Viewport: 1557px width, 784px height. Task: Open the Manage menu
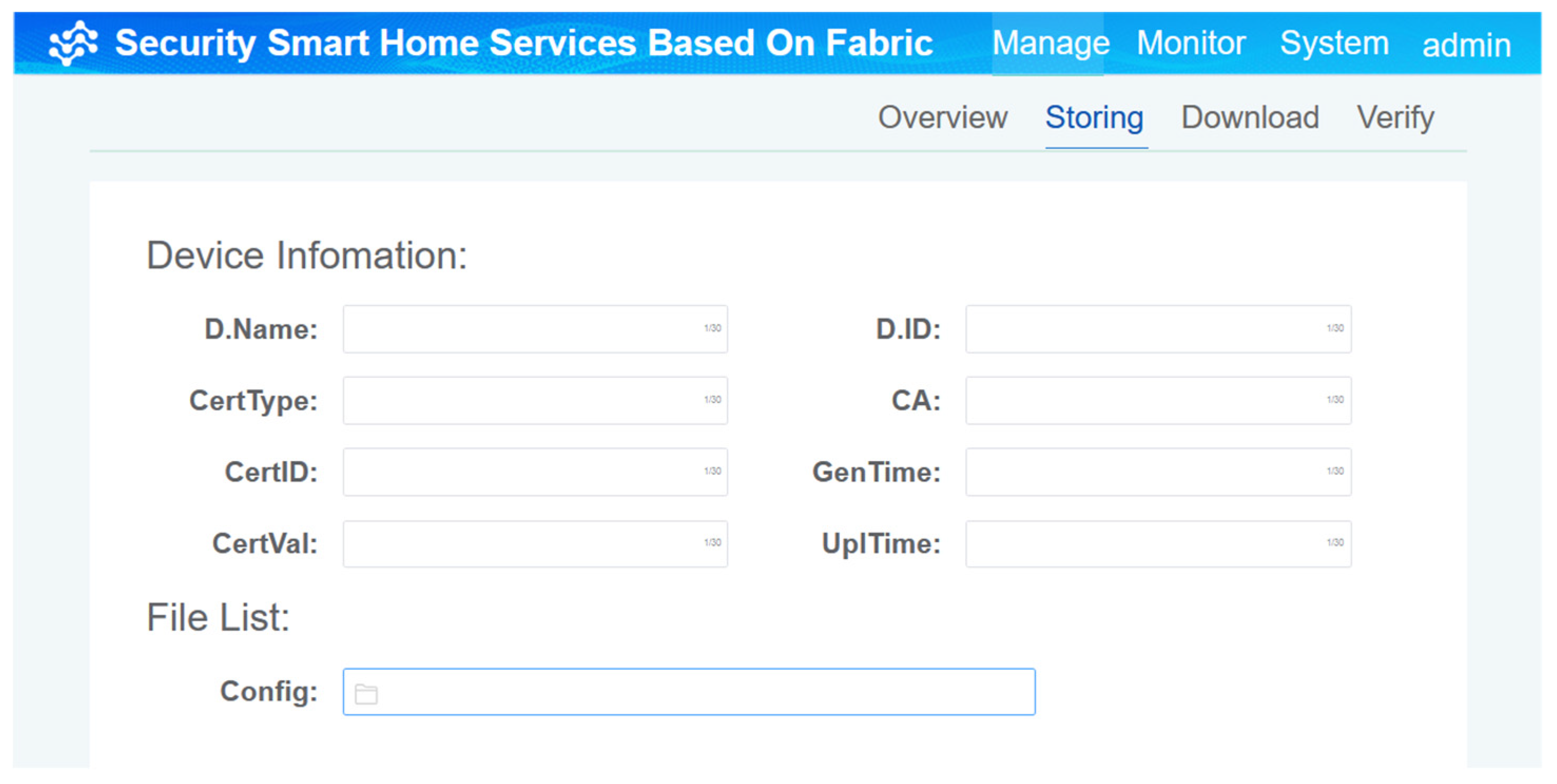coord(1050,44)
